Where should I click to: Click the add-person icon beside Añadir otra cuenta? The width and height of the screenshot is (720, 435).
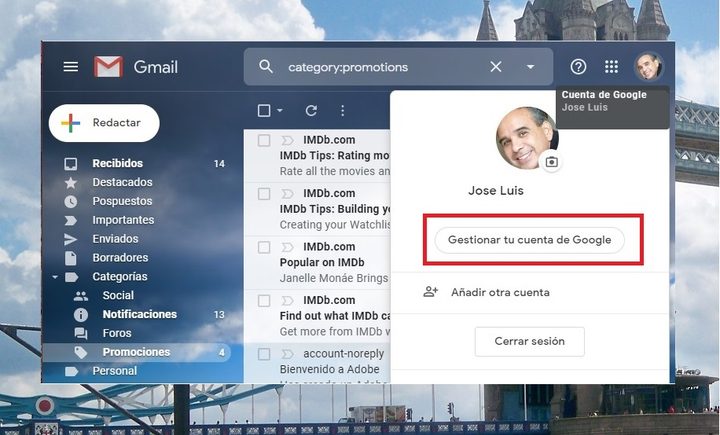[430, 292]
